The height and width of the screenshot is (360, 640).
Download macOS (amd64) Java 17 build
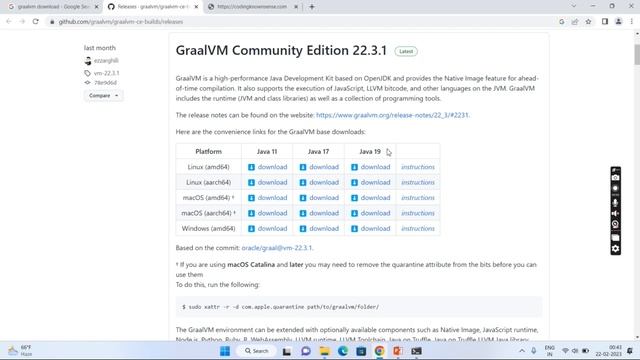point(319,198)
